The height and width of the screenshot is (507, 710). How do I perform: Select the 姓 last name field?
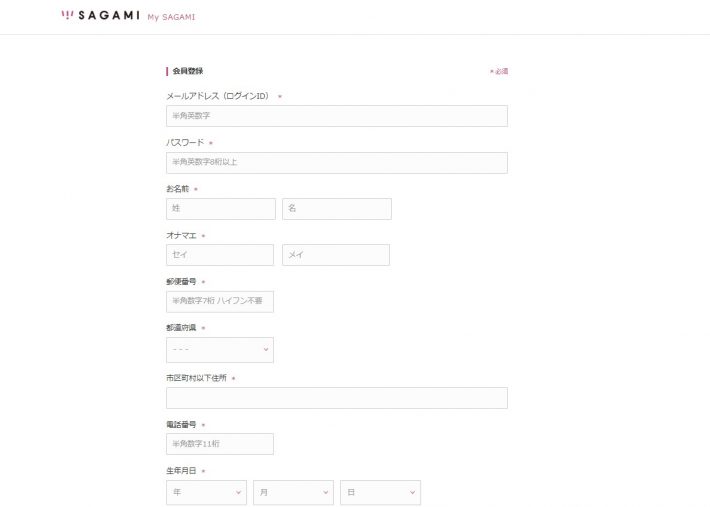click(x=220, y=209)
